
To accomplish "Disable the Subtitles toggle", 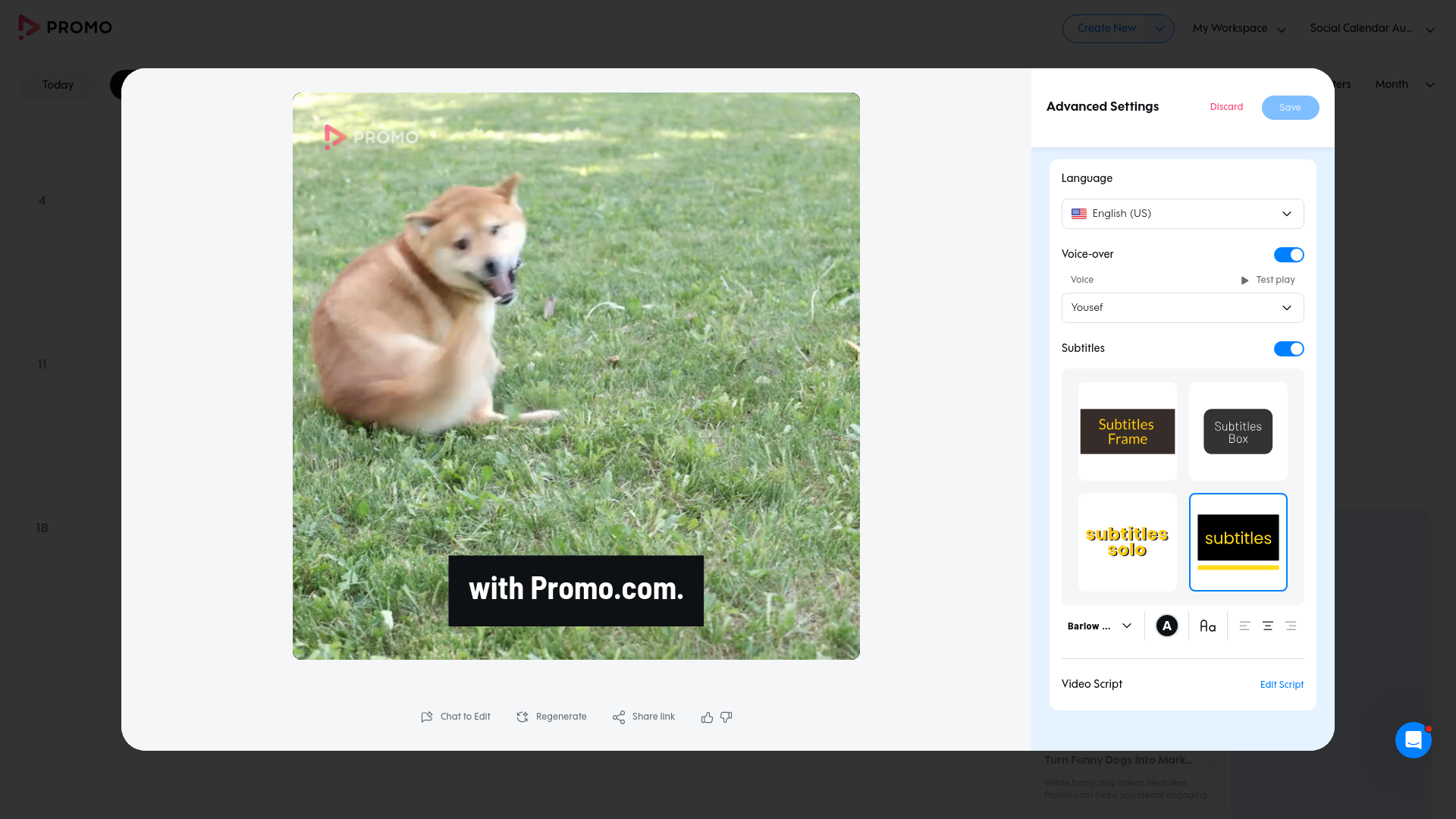I will [x=1288, y=349].
